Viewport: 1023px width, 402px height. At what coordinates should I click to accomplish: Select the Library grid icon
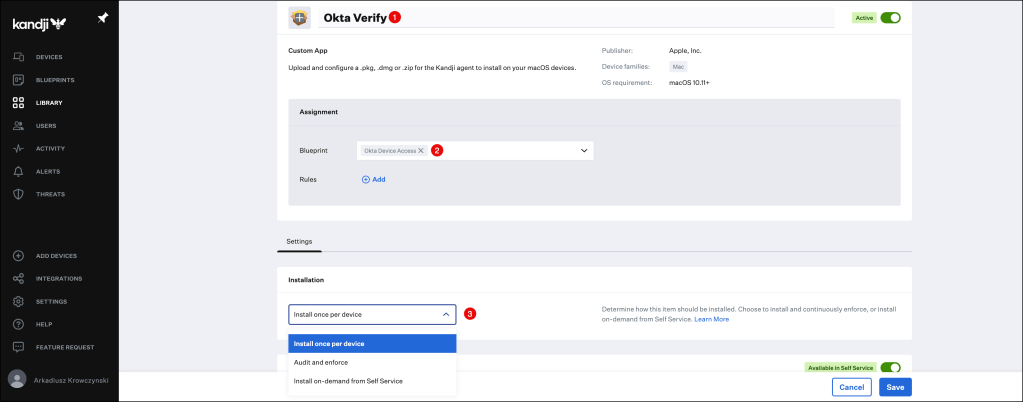[x=18, y=103]
